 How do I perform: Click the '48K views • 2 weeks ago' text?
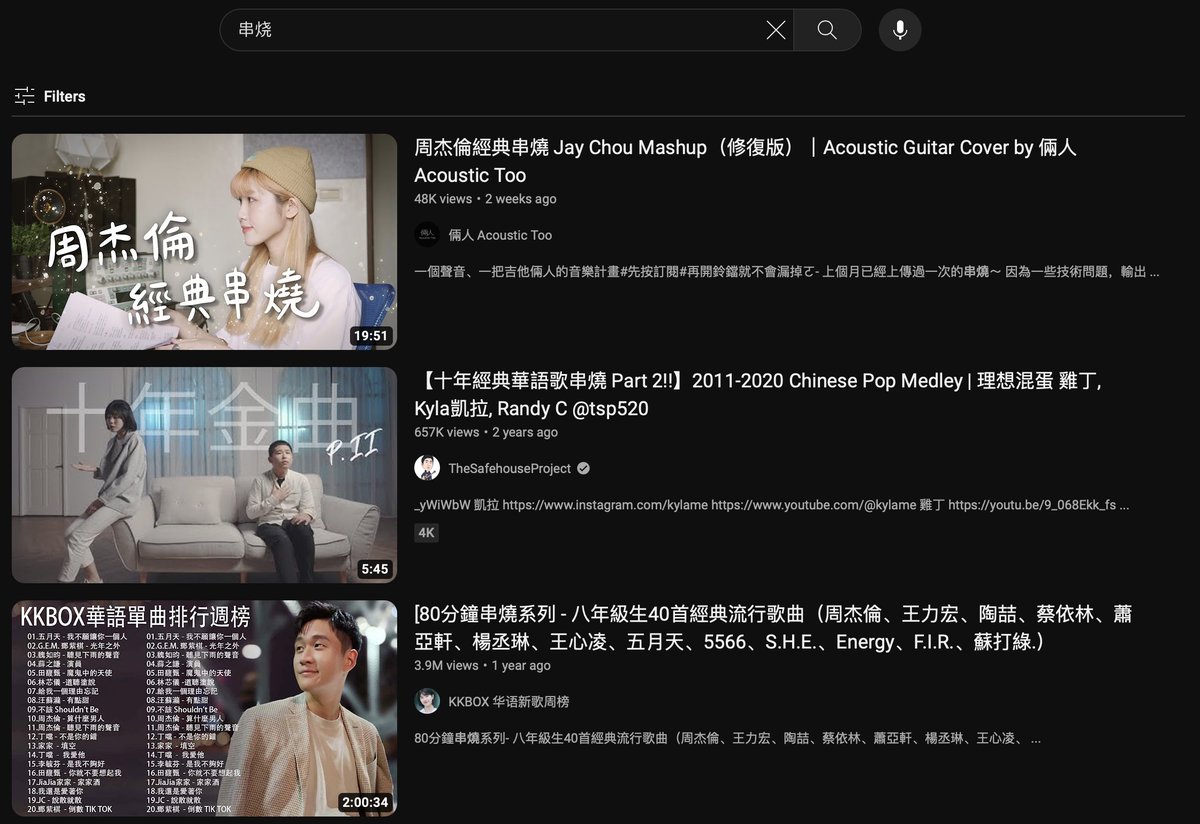pos(485,199)
